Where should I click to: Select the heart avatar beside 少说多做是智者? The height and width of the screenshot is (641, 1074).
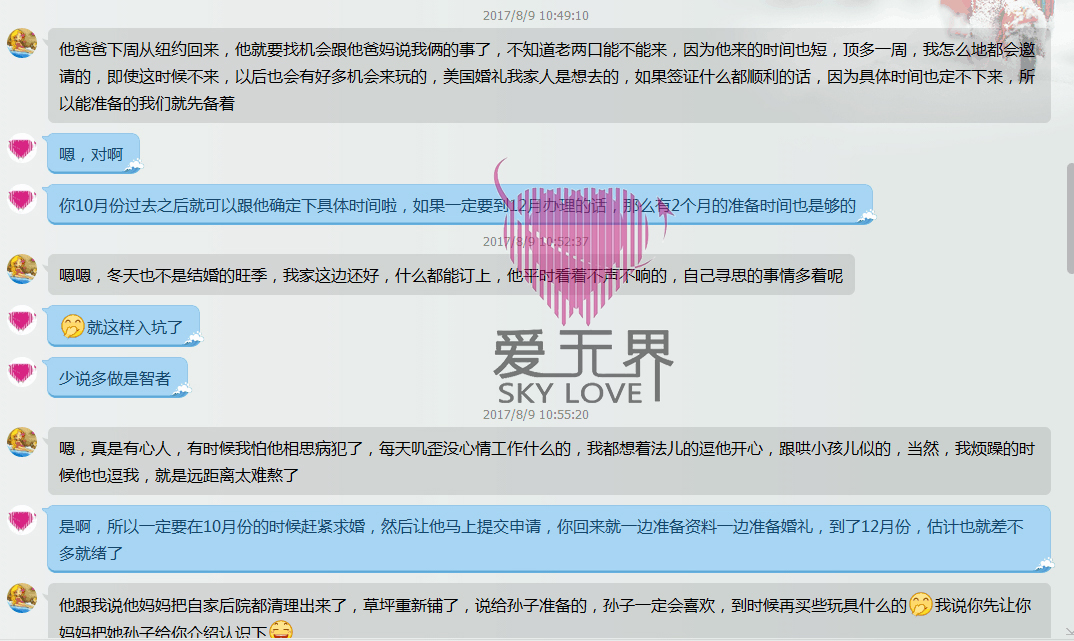tap(22, 373)
